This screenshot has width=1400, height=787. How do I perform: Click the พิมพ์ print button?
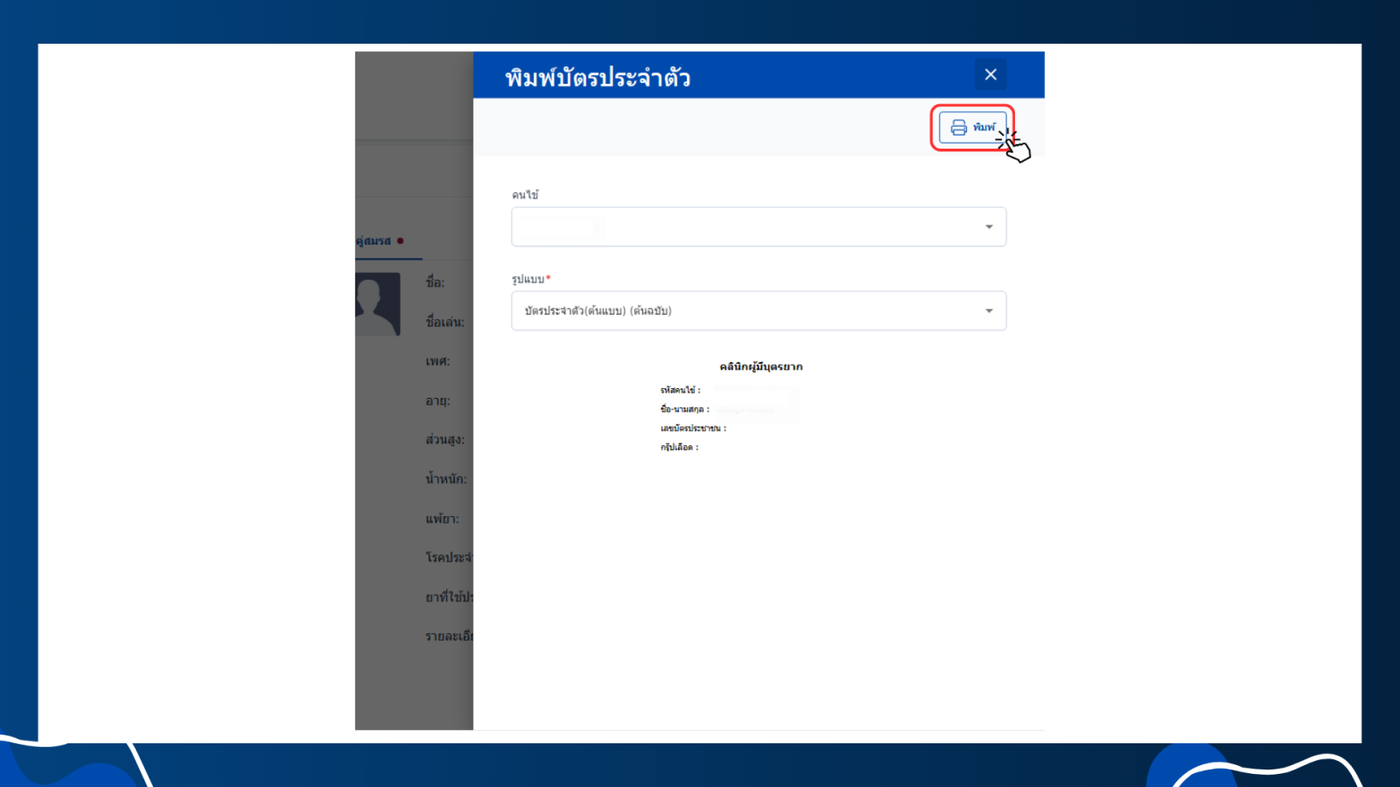972,128
